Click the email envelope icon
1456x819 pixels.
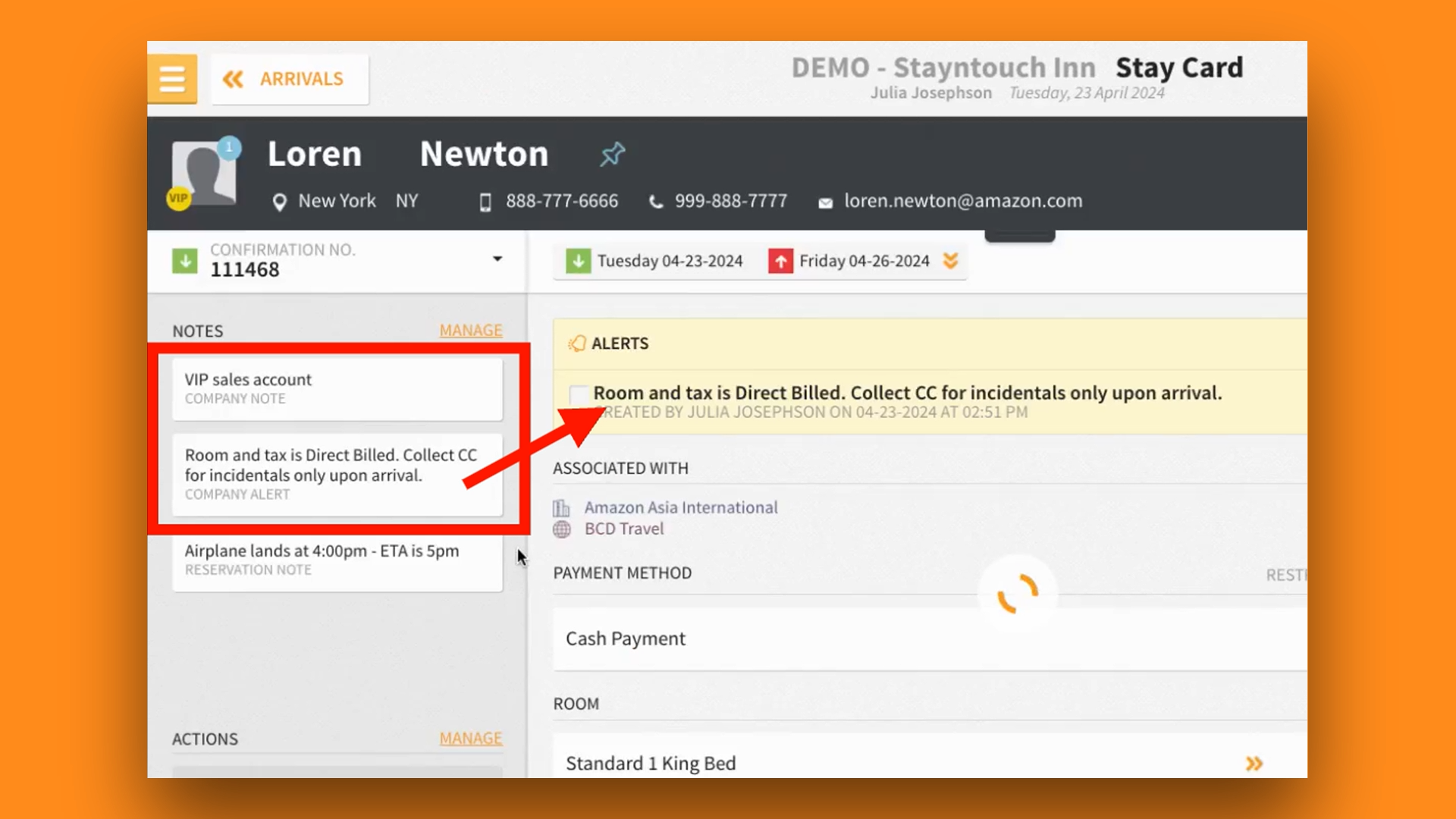(x=825, y=202)
